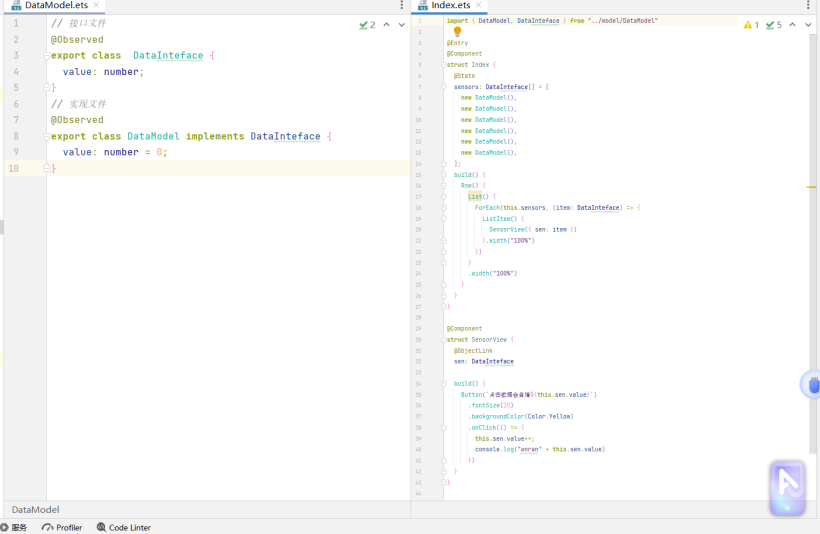Click the '// 接口文件' comment on line 1
820x534 pixels.
click(78, 23)
